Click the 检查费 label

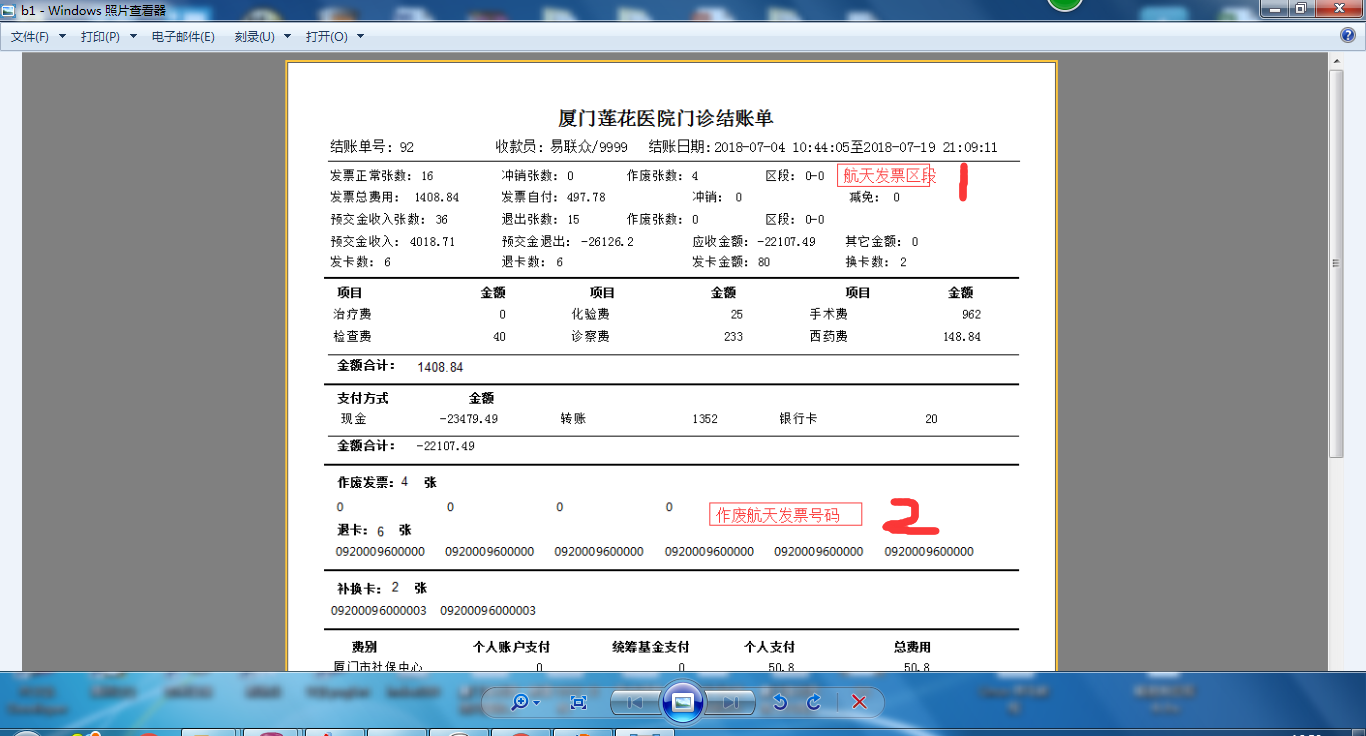coord(352,337)
